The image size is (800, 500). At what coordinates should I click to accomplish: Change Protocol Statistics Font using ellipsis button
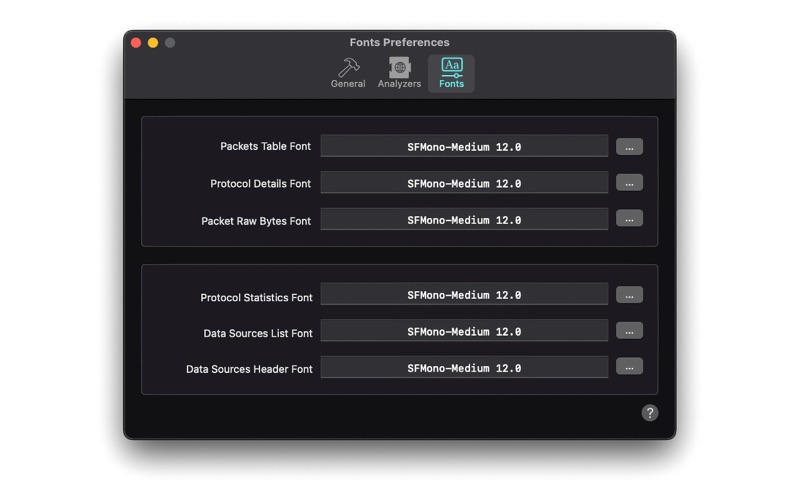pyautogui.click(x=629, y=295)
